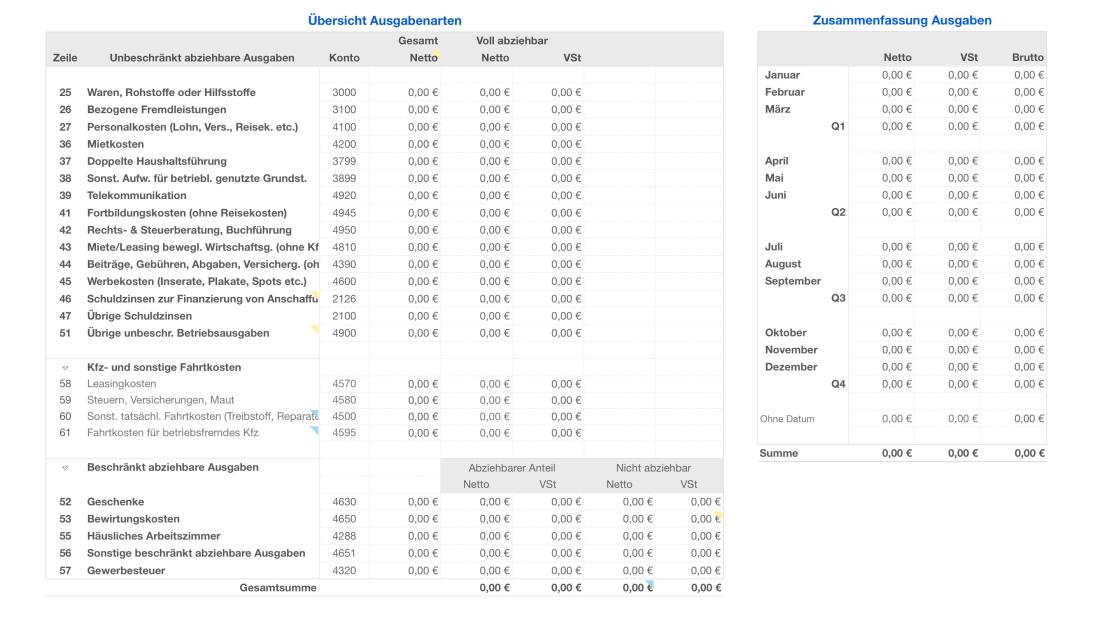Viewport: 1100px width, 622px height.
Task: Collapse the Kfz- und sonstige Fahrtkosten group
Action: point(64,367)
